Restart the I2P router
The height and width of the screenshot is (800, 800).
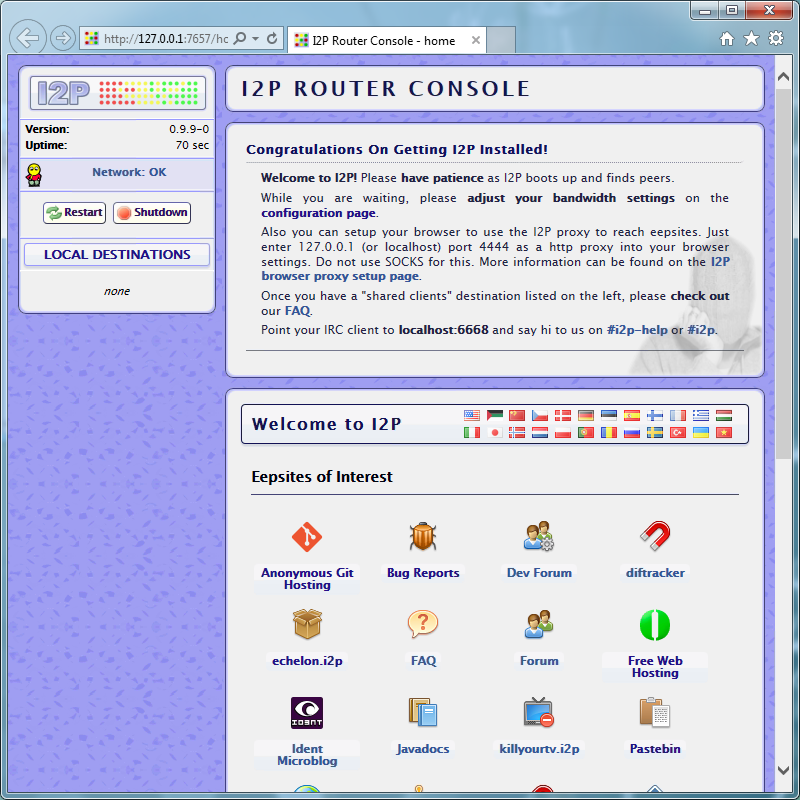pos(74,212)
